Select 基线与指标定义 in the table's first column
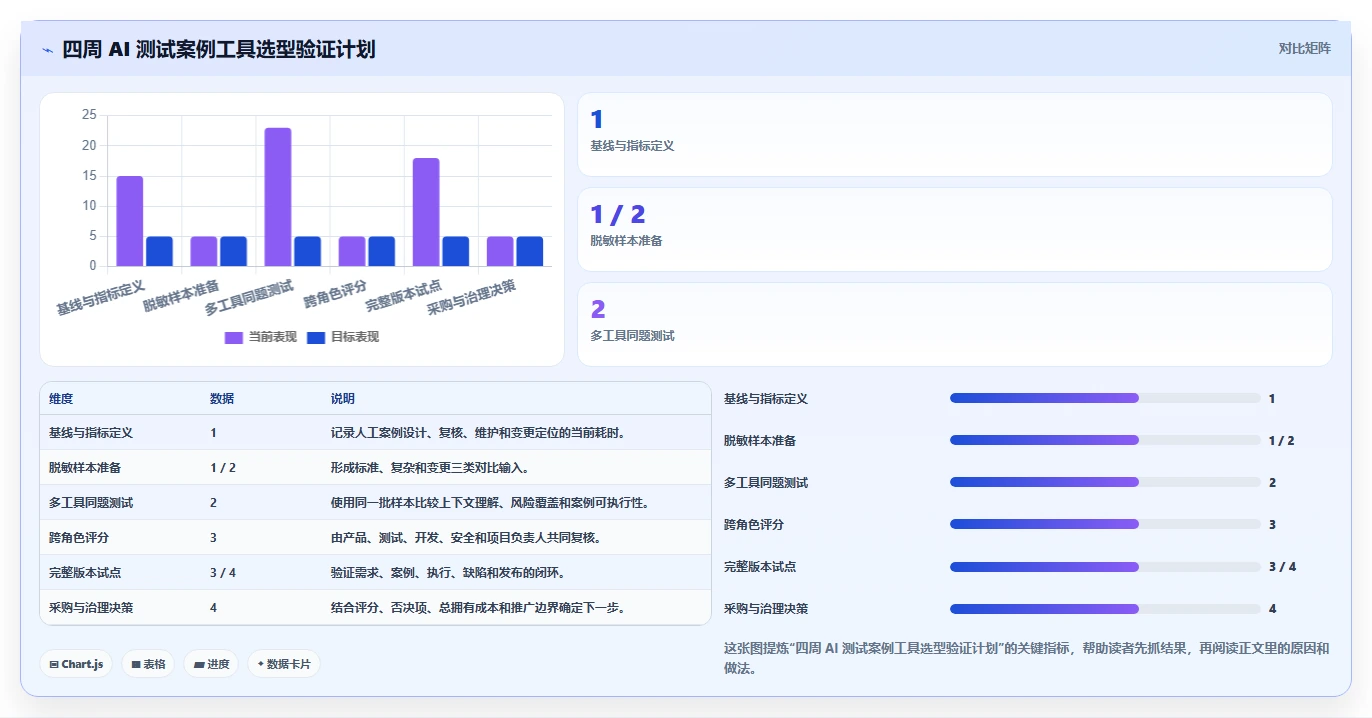Viewport: 1372px width, 718px height. click(x=91, y=433)
